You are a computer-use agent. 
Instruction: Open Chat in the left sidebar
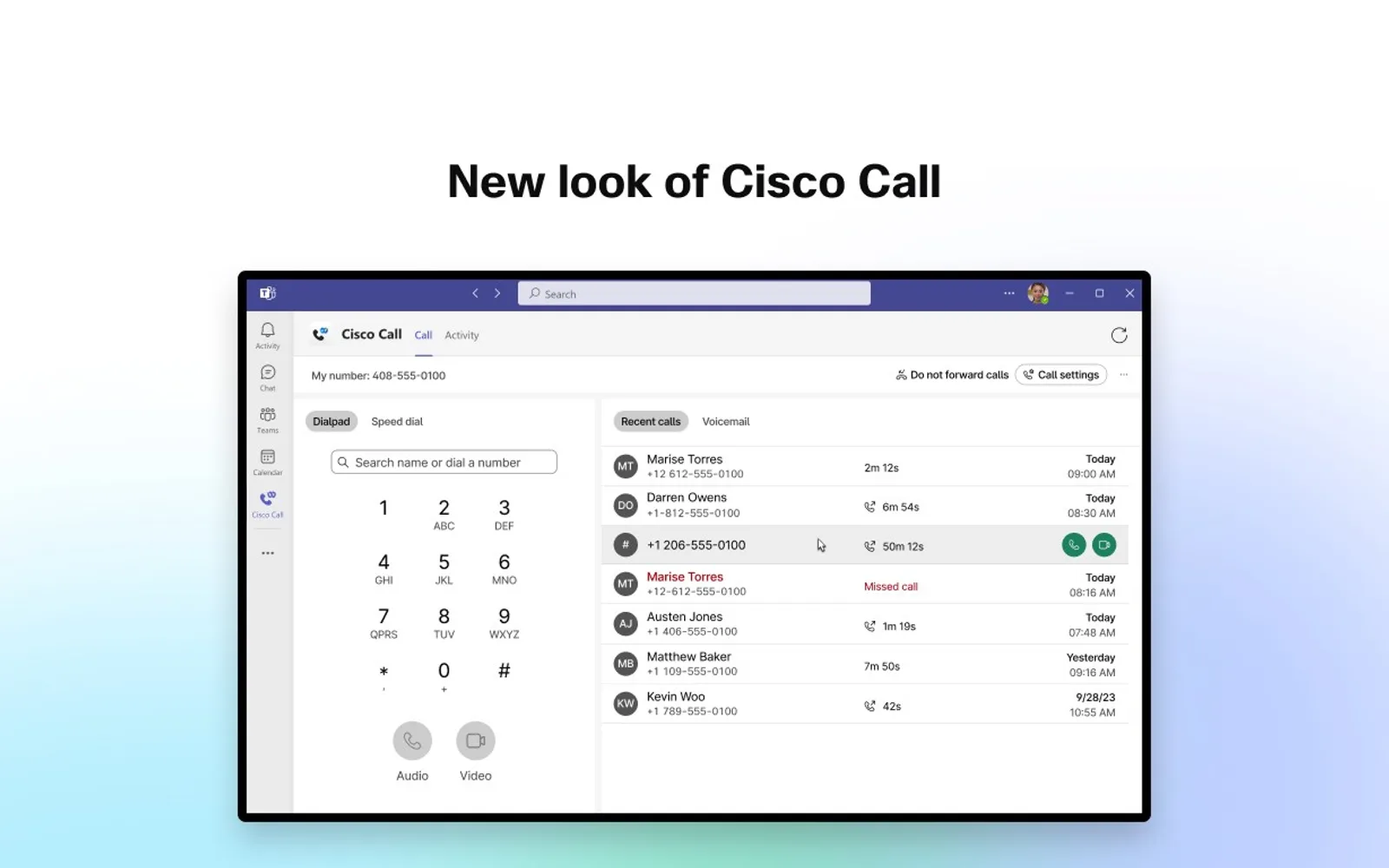[x=267, y=378]
